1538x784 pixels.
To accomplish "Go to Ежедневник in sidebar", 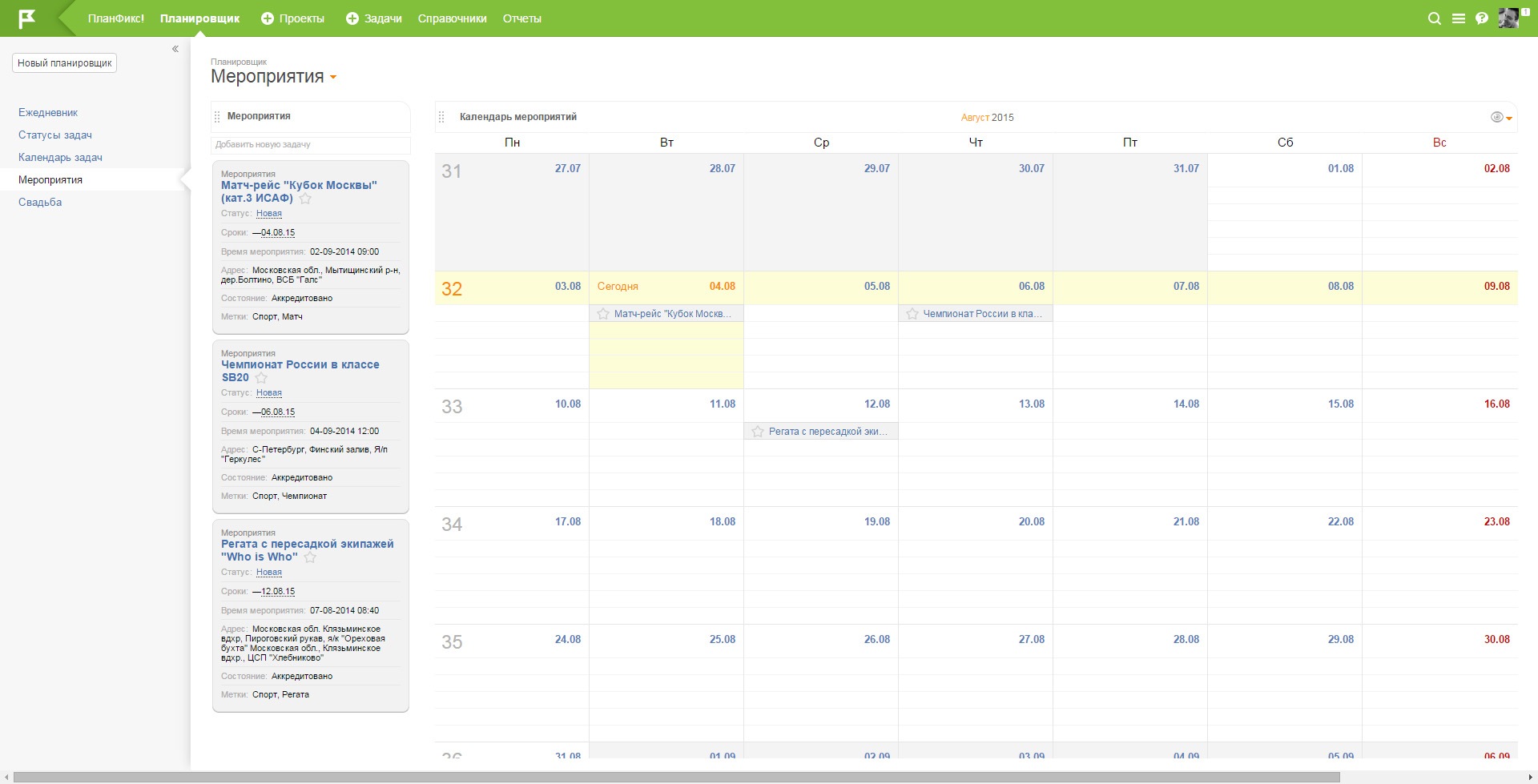I will tap(48, 113).
